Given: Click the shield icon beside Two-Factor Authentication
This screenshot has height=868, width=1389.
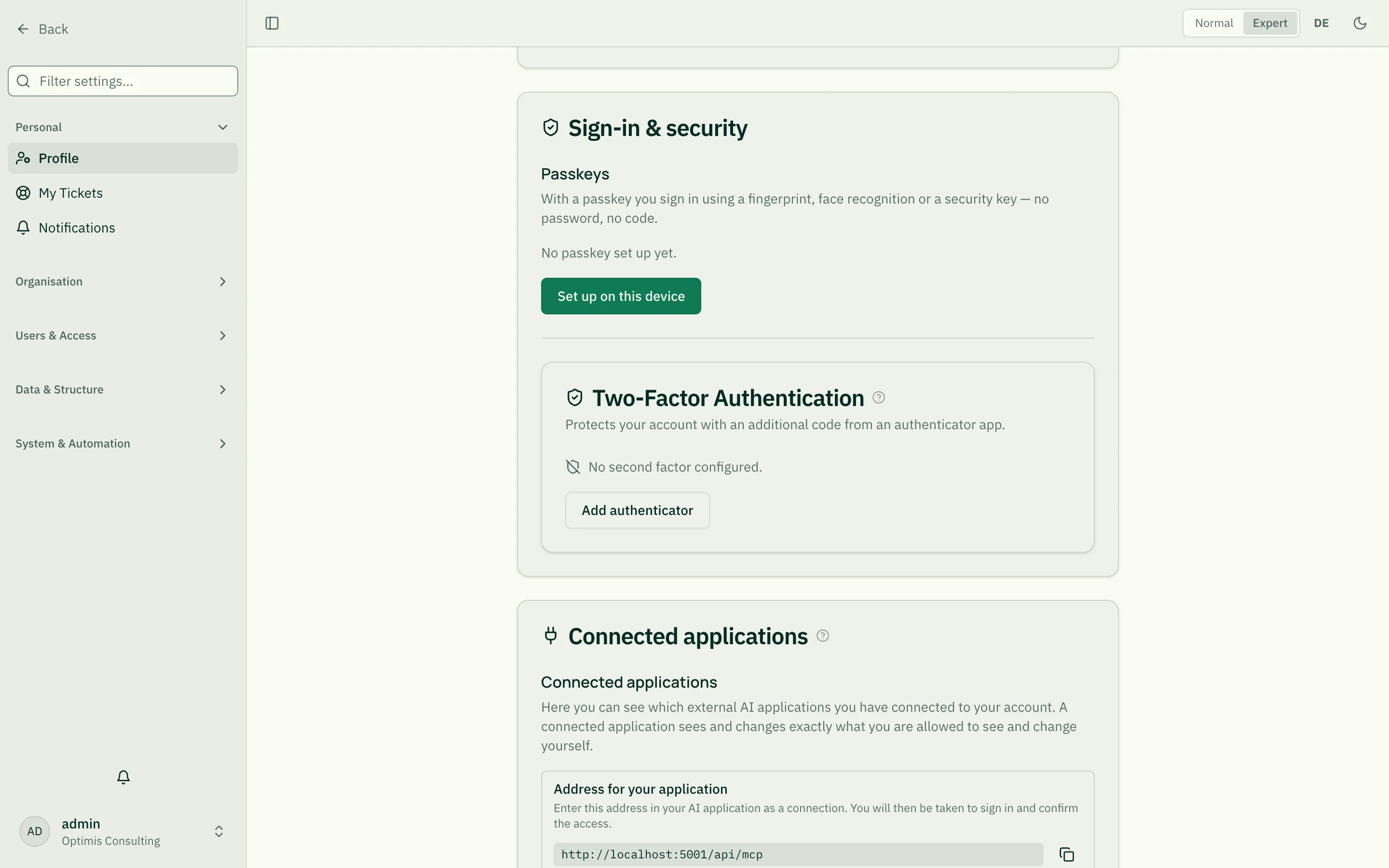Looking at the screenshot, I should point(574,397).
